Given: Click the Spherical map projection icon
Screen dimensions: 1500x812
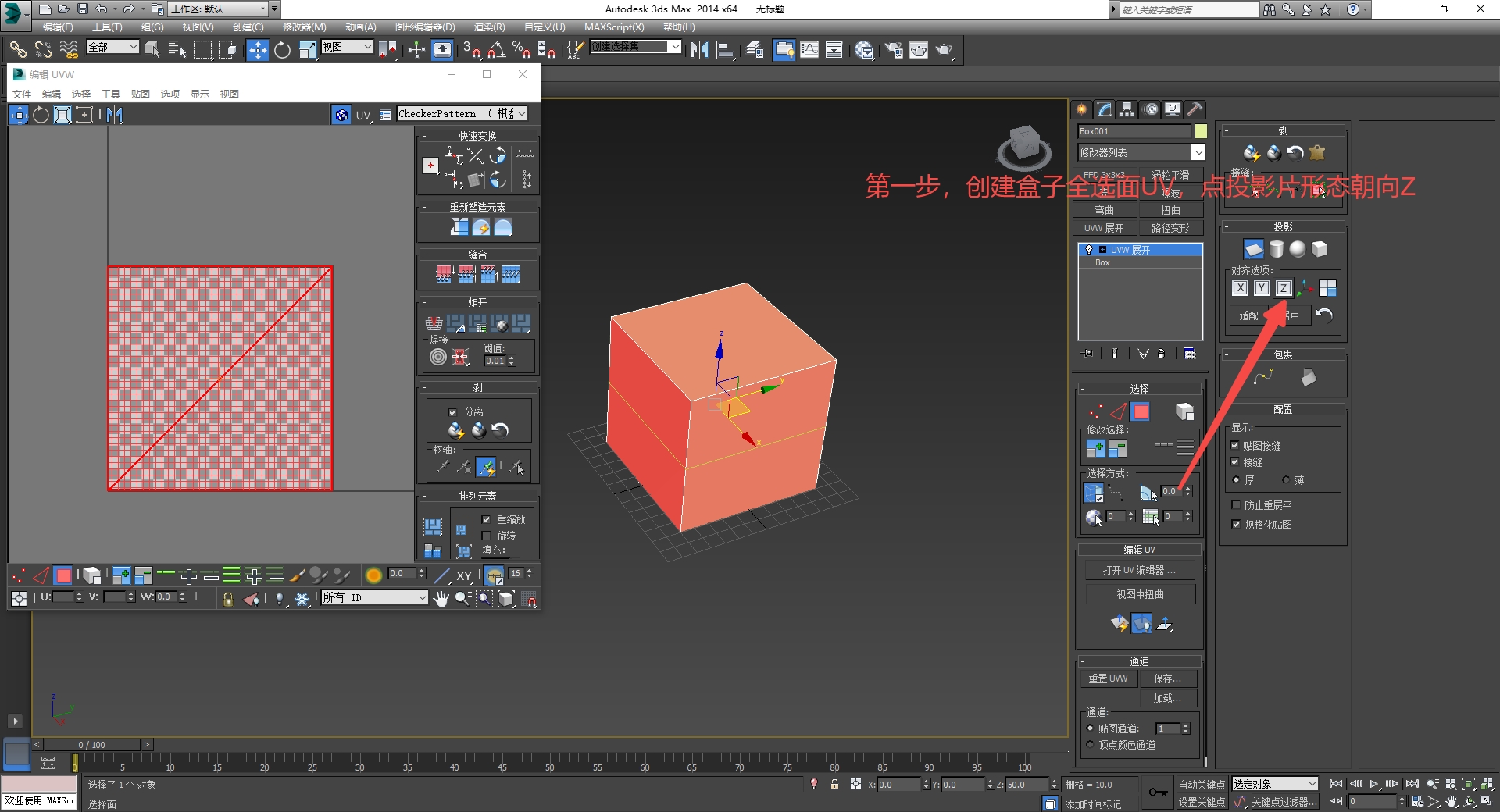Looking at the screenshot, I should coord(1298,249).
